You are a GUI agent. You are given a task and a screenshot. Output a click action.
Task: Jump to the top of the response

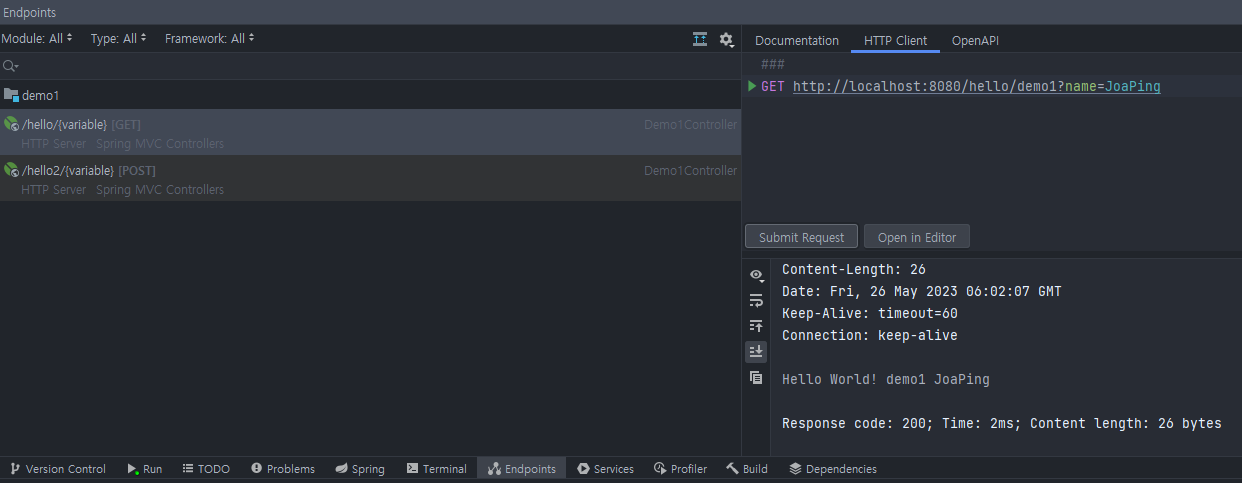[x=756, y=326]
